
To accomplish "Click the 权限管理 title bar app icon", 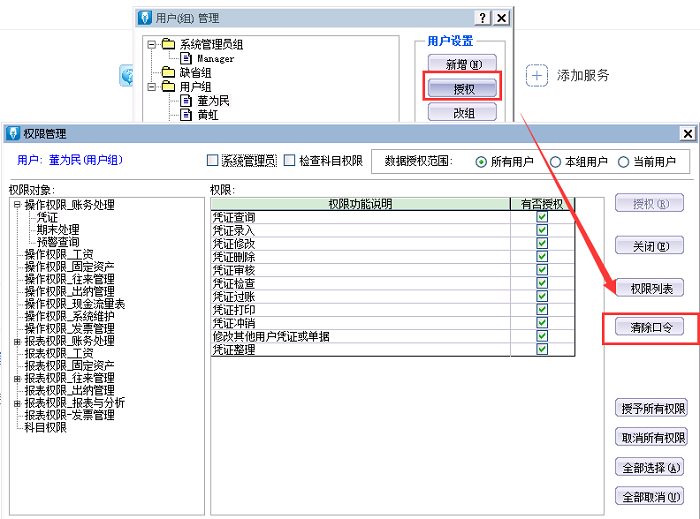I will pyautogui.click(x=13, y=133).
